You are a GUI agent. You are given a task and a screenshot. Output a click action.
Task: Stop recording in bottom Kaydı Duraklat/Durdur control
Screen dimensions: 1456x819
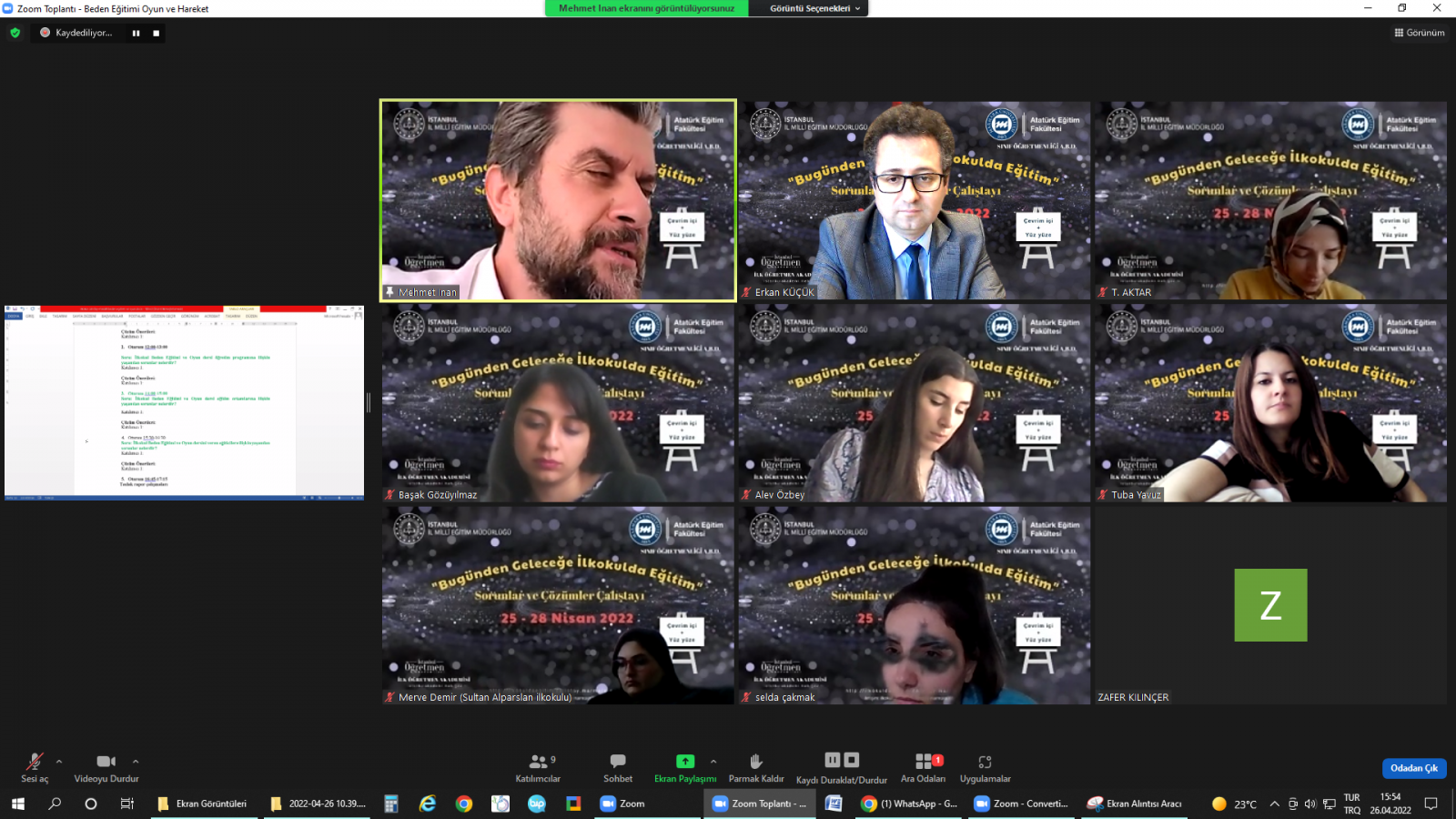(852, 760)
